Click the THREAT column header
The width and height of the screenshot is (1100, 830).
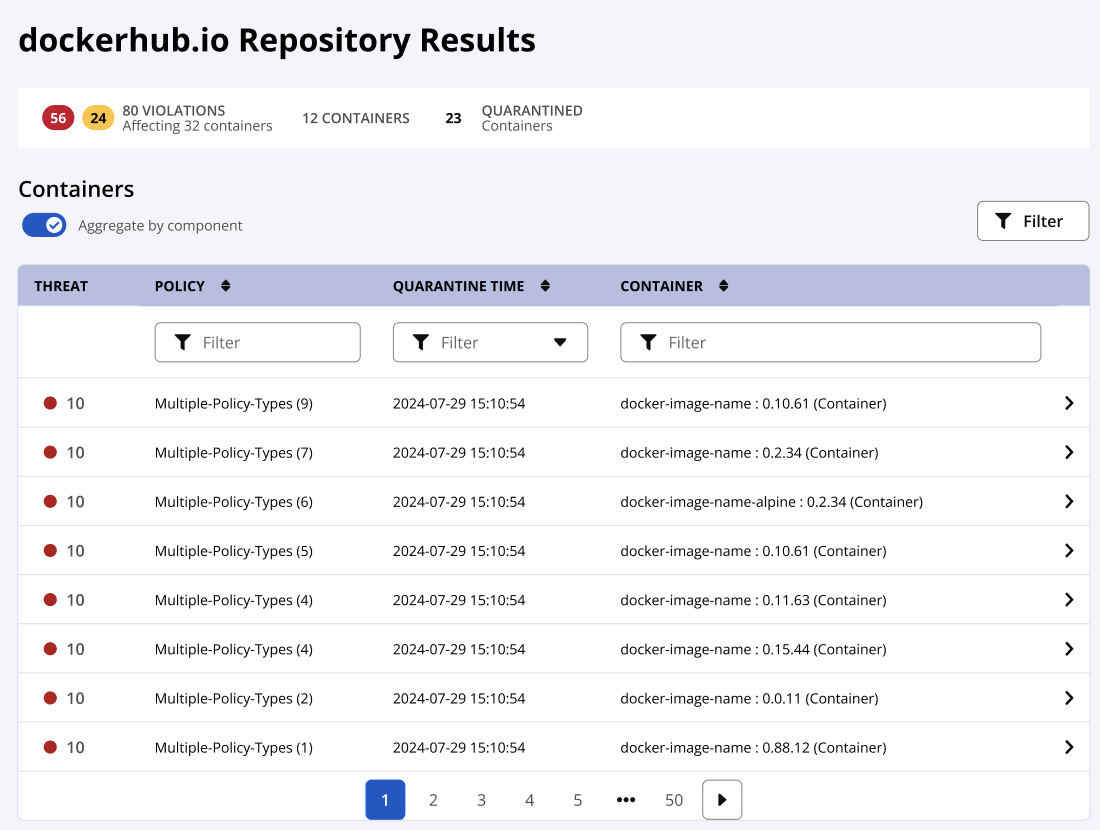pos(61,286)
